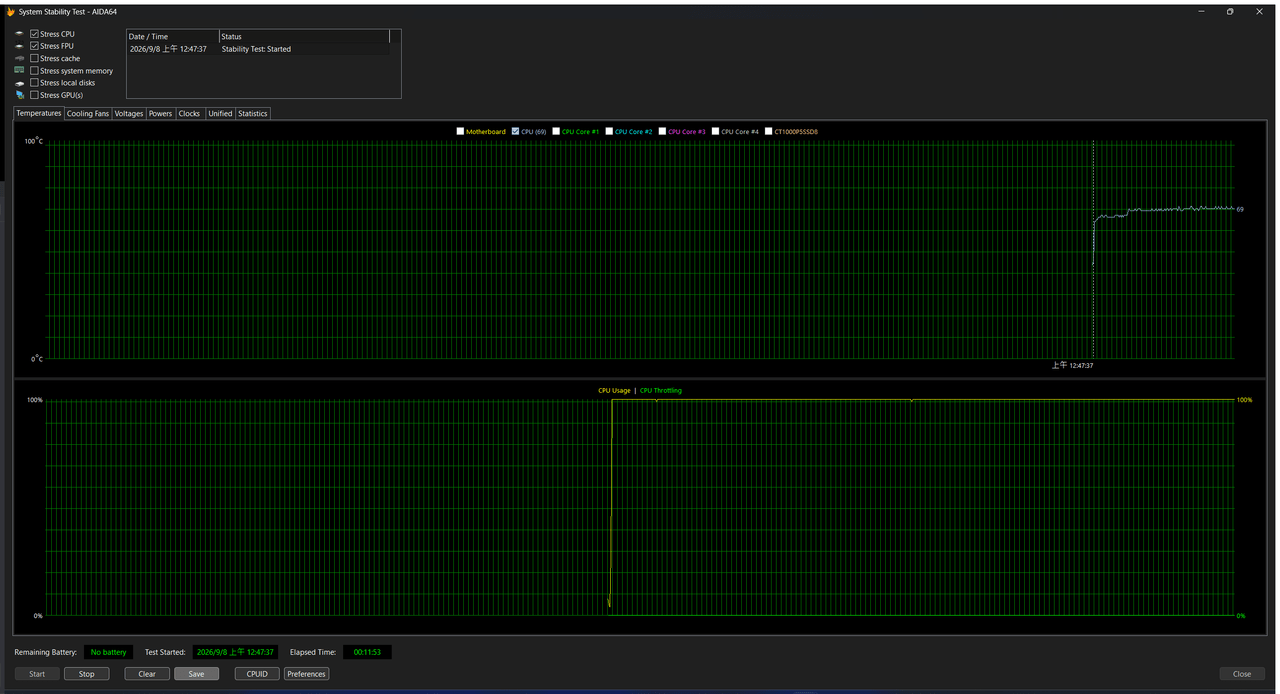Hide the CPU (69) temperature line
Screen dimensions: 1280x694
click(515, 131)
